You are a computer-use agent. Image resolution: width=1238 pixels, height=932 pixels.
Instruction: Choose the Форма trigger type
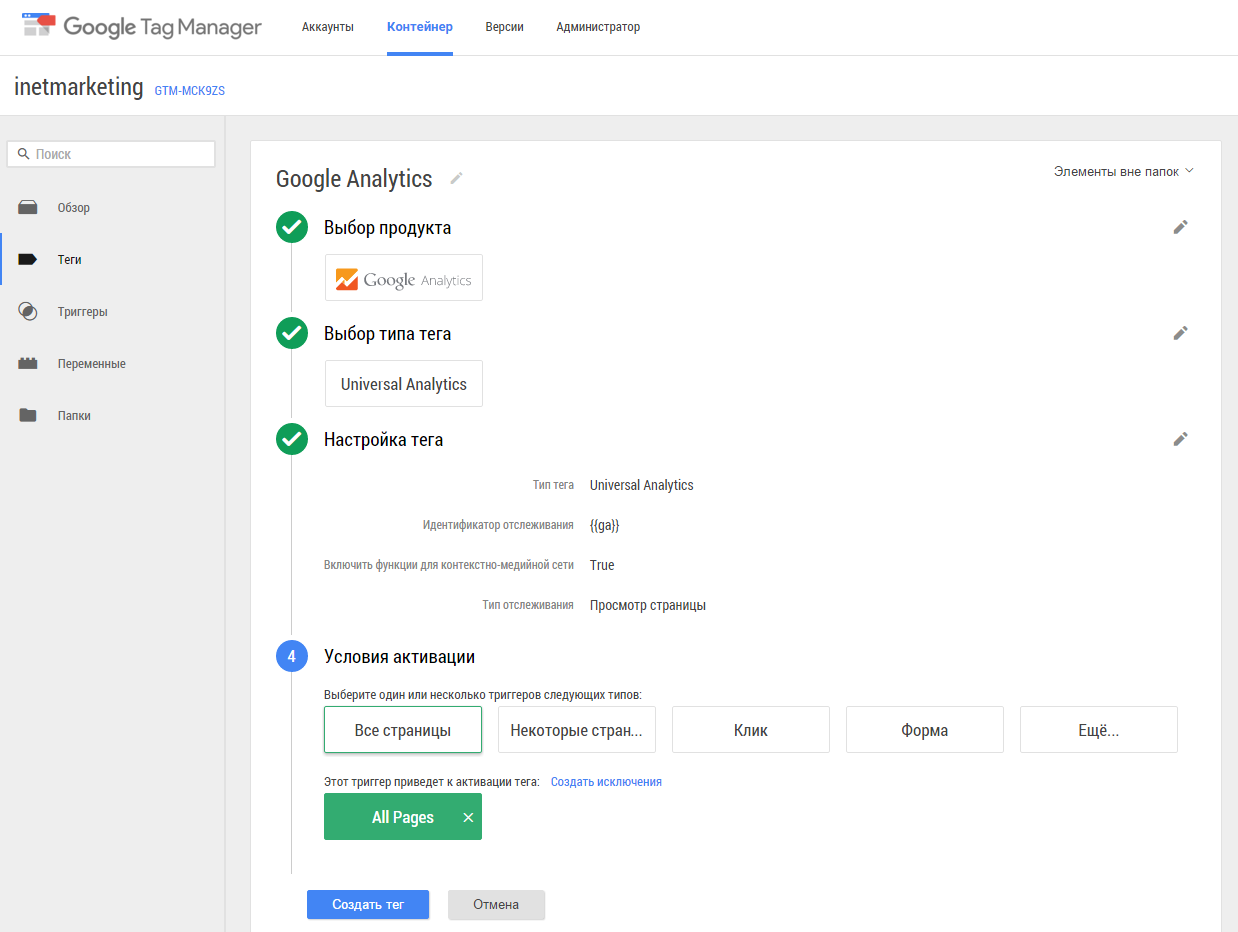pyautogui.click(x=925, y=730)
